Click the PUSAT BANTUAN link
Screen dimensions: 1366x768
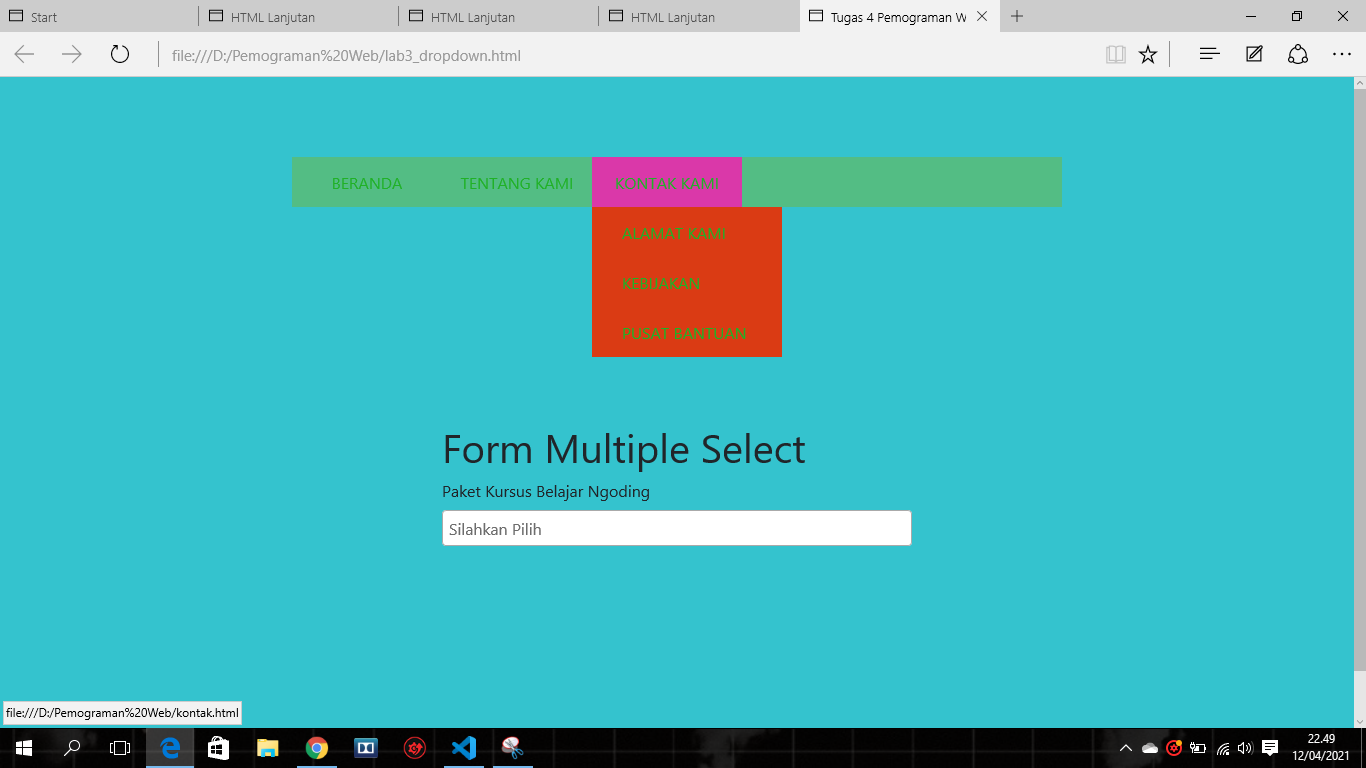[x=684, y=333]
